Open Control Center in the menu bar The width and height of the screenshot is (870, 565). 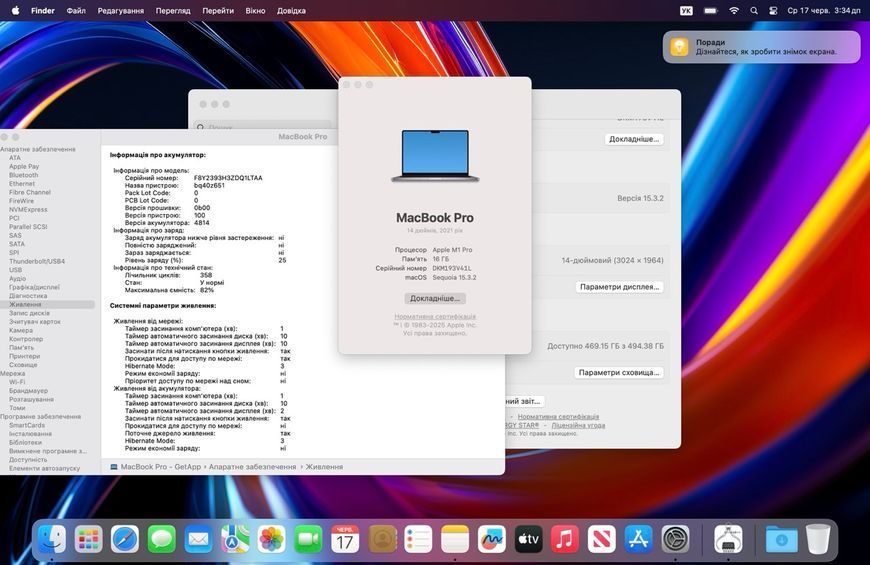[x=773, y=10]
